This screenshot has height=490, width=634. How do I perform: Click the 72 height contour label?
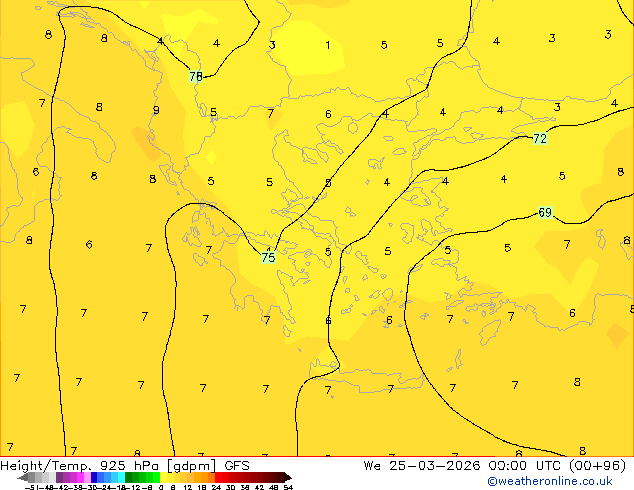point(540,139)
